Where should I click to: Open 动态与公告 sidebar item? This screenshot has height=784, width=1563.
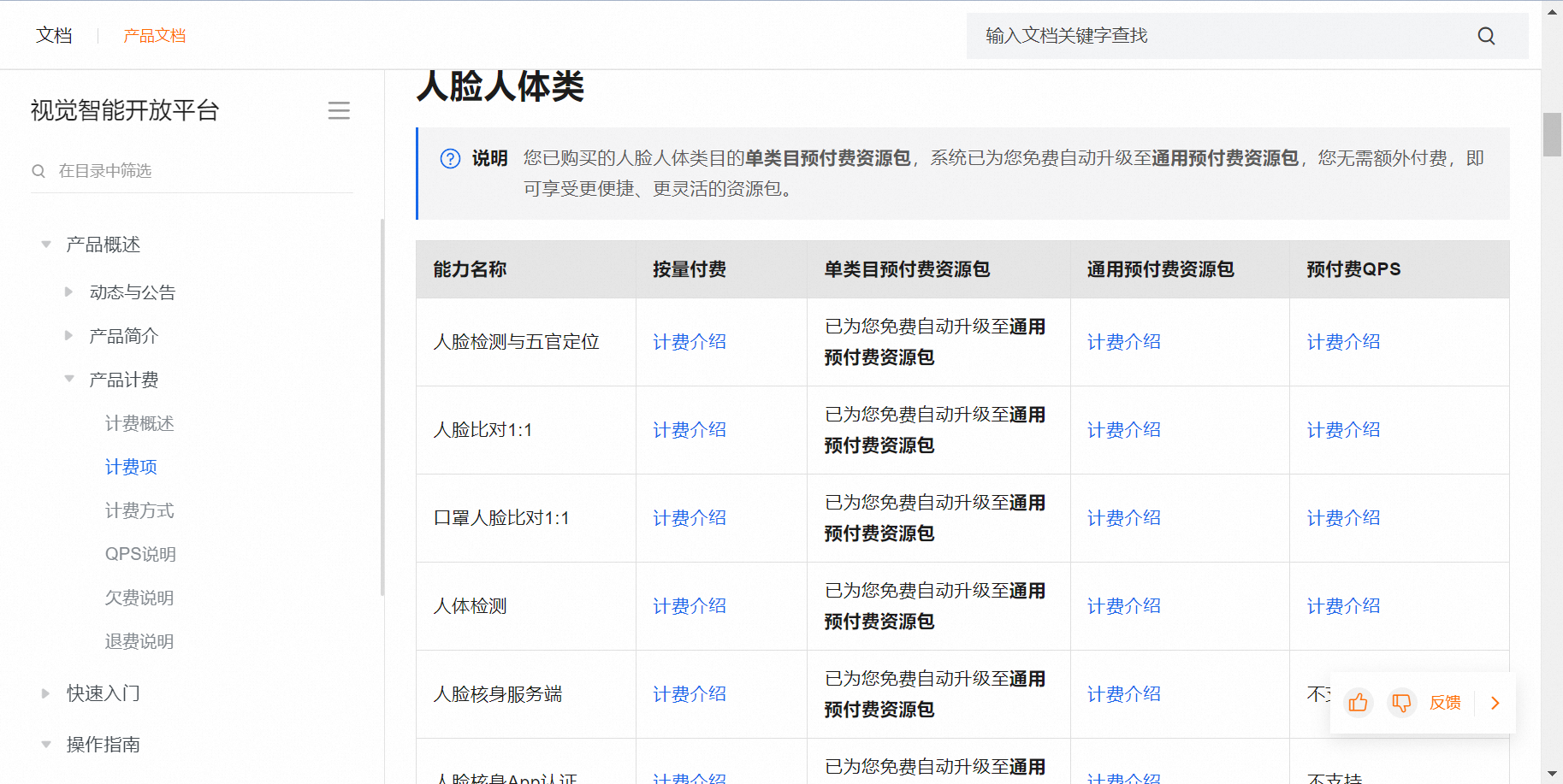133,292
